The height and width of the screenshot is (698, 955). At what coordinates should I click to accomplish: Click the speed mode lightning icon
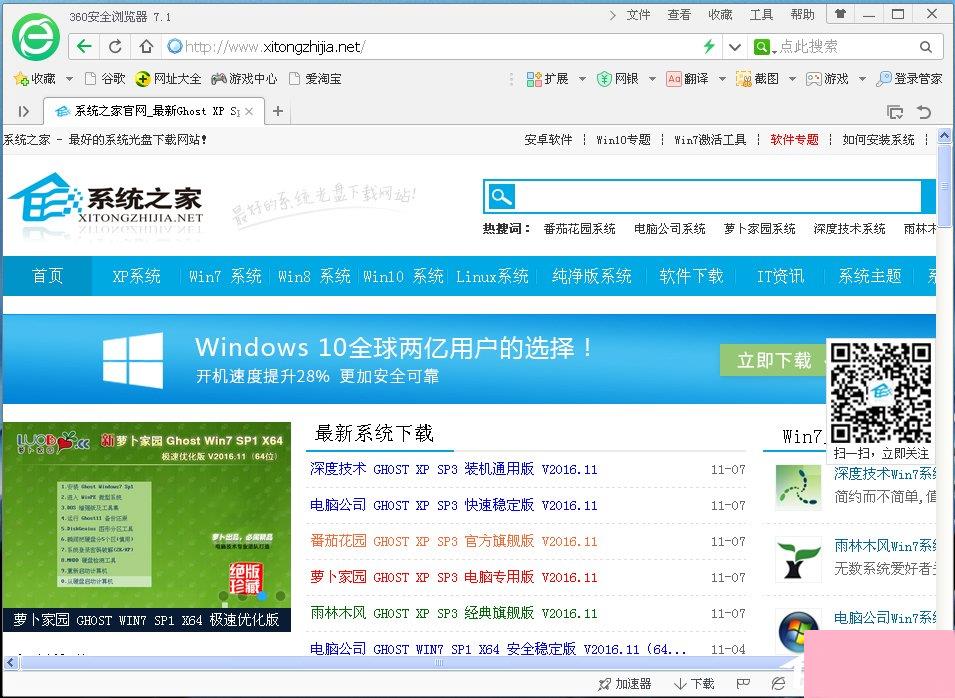point(708,46)
